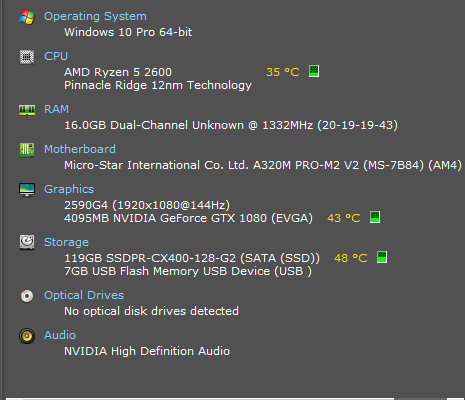Click the green CPU temperature indicator icon
This screenshot has height=400, width=465.
coord(314,71)
